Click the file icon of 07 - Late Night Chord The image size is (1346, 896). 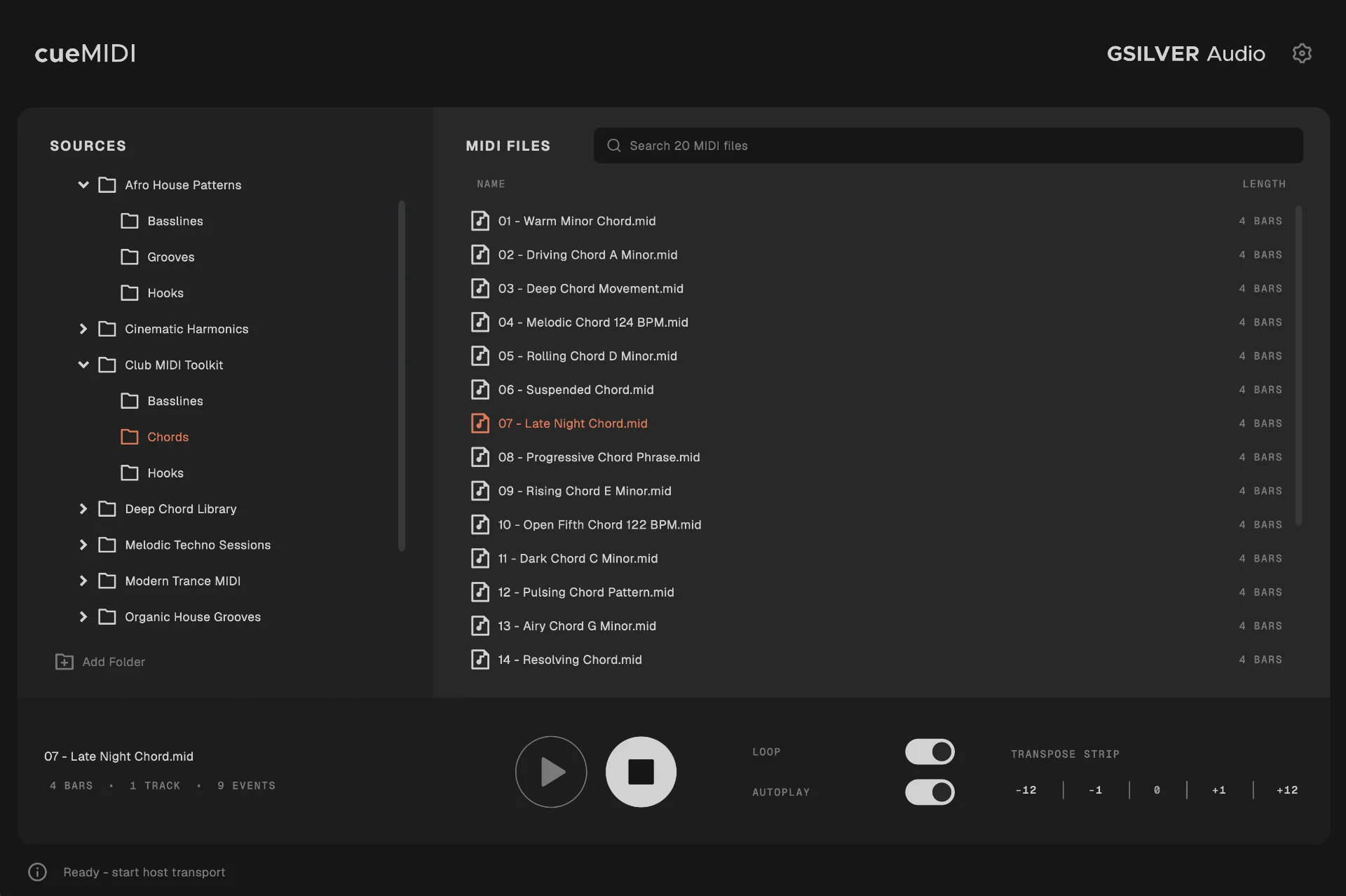[480, 423]
